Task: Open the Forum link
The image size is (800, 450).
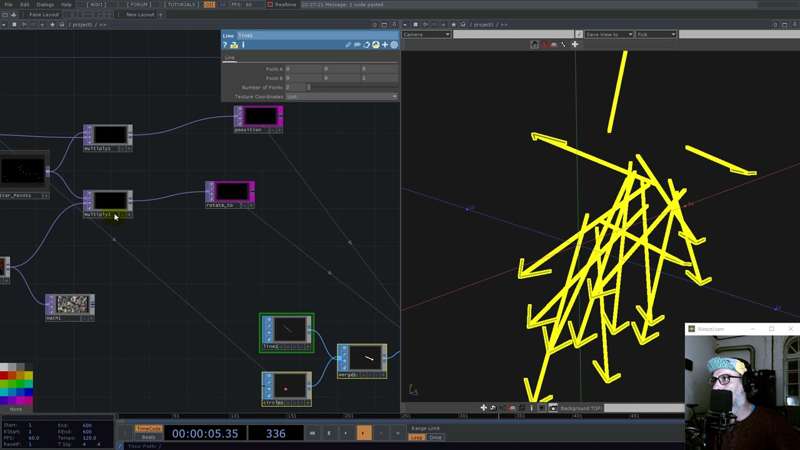Action: pyautogui.click(x=139, y=5)
